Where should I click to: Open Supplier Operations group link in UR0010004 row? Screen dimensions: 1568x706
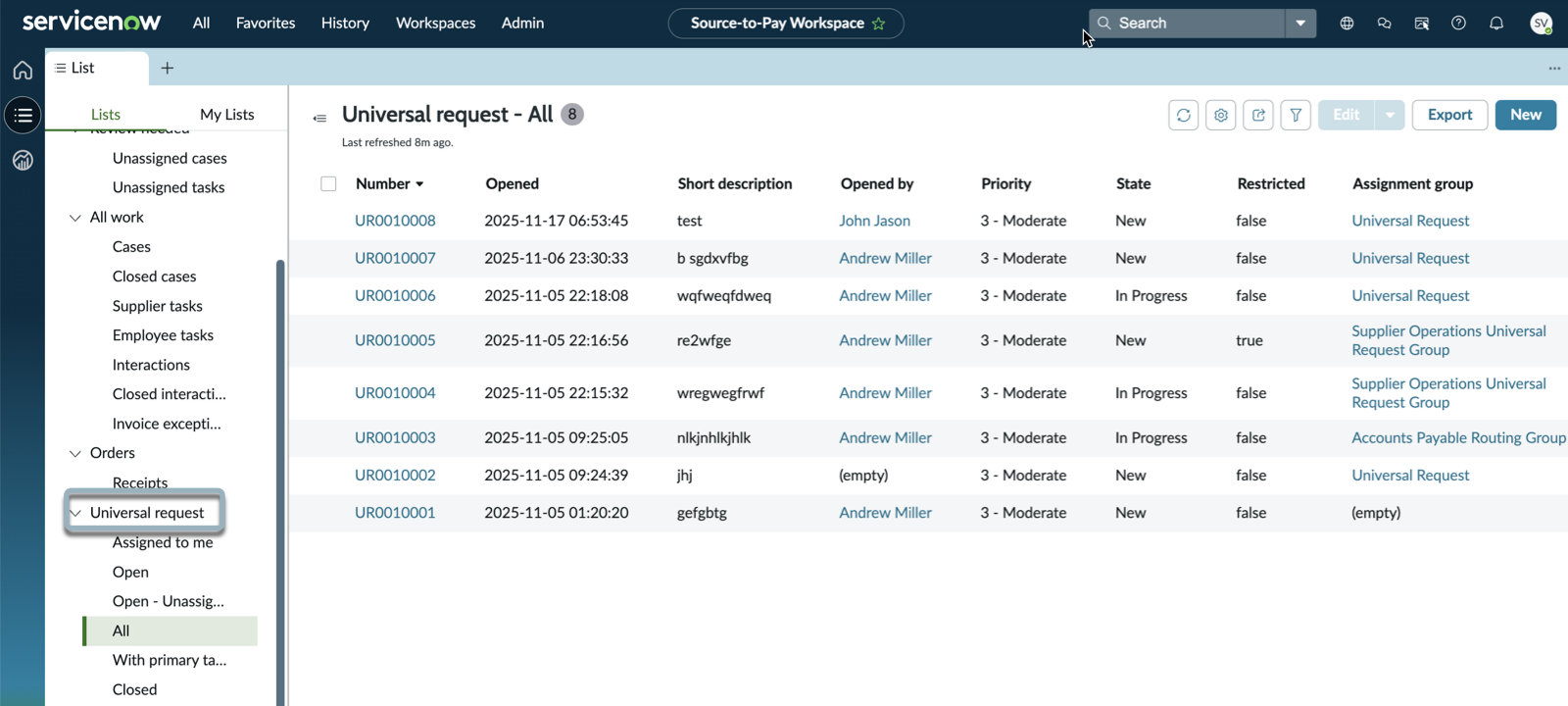[x=1448, y=393]
